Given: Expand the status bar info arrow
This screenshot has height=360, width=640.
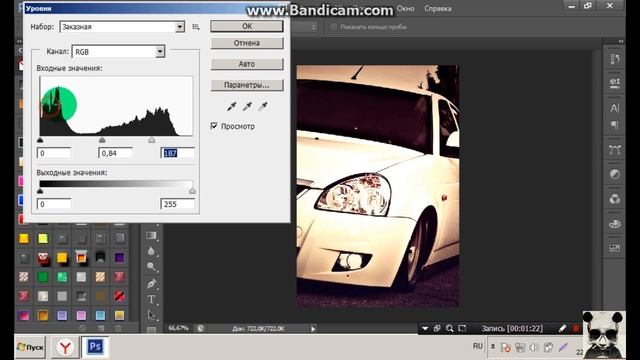Looking at the screenshot, I should pos(313,329).
